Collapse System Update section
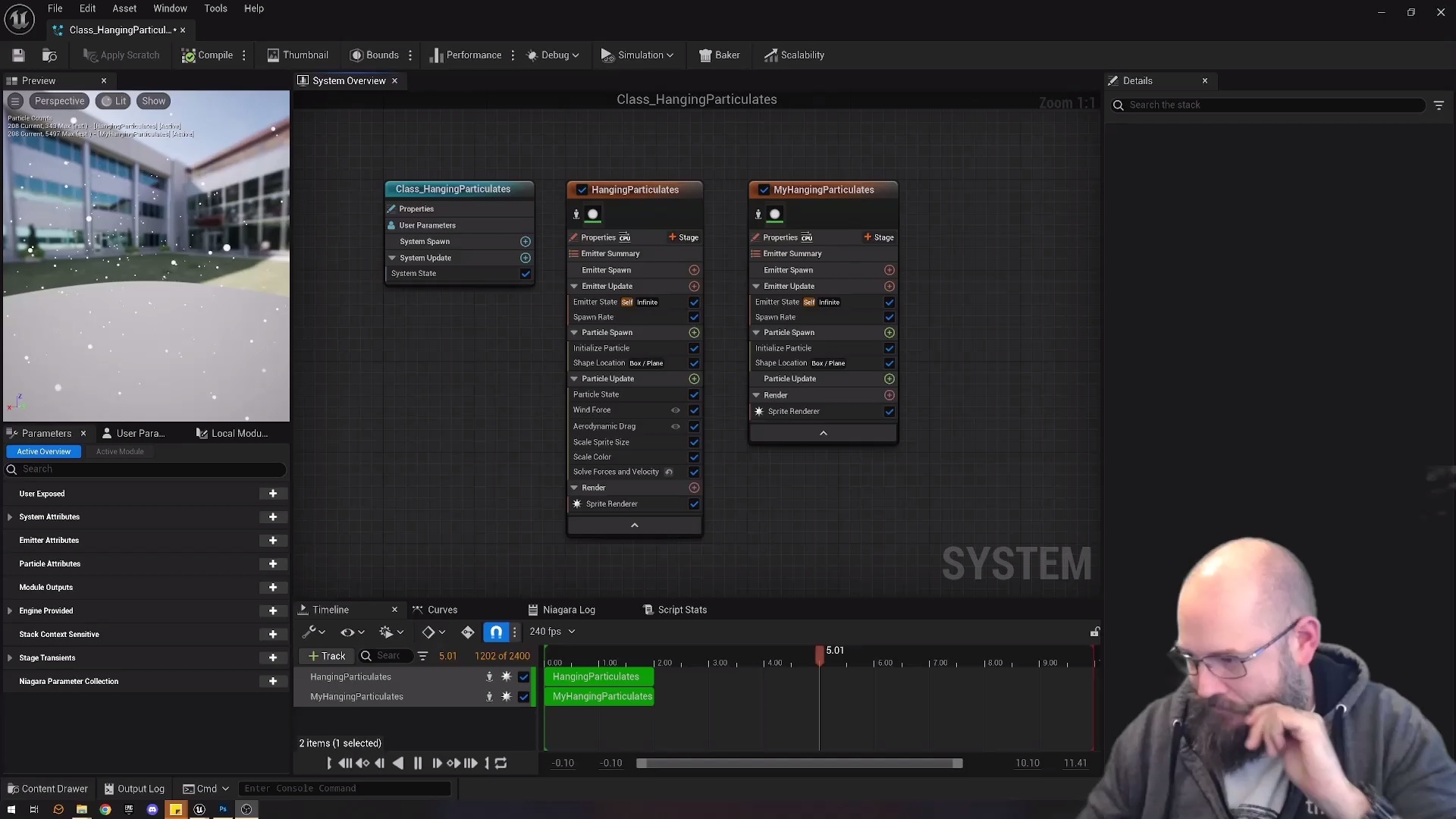Image resolution: width=1456 pixels, height=819 pixels. point(392,258)
